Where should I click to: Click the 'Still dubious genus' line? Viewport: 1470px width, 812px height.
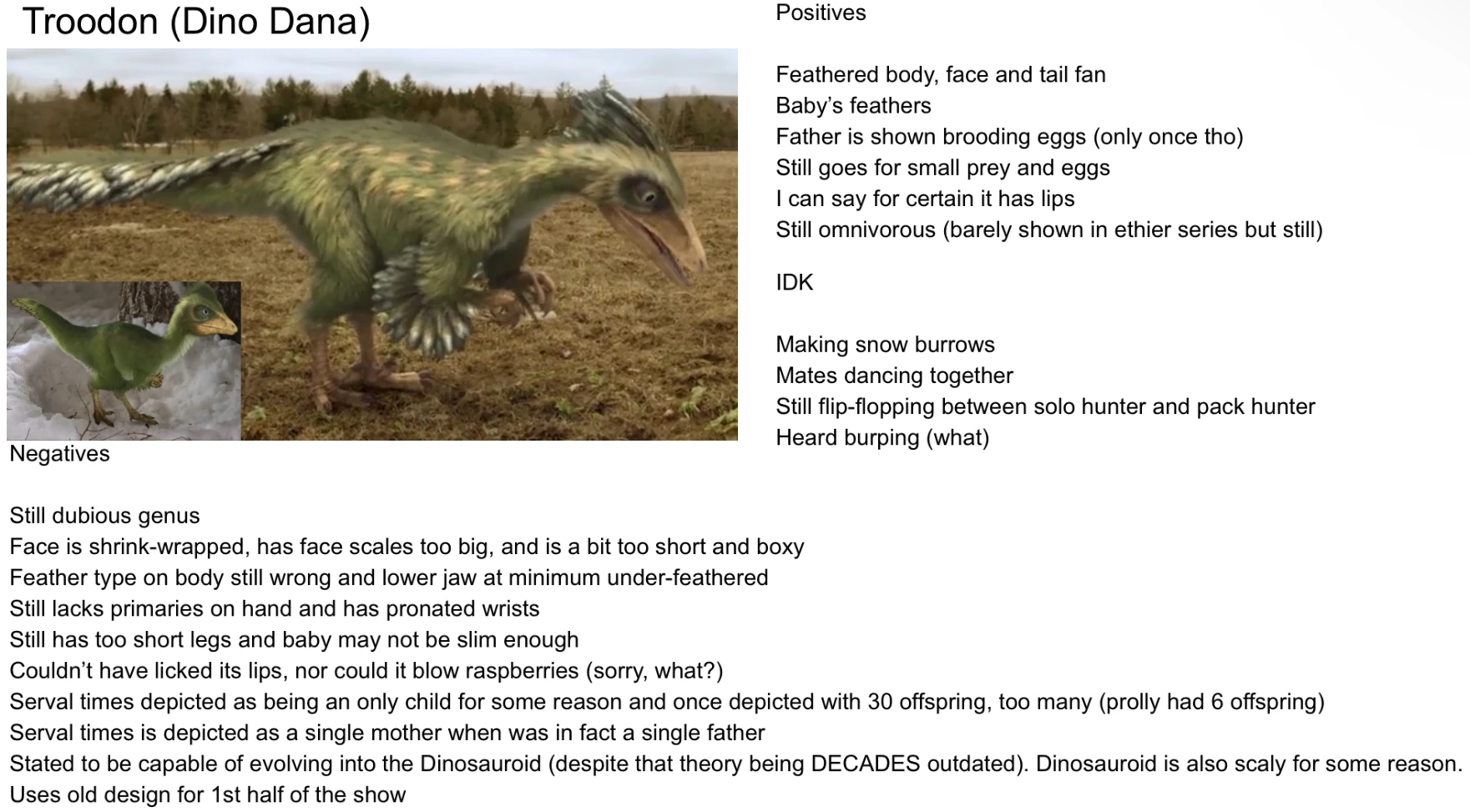105,516
